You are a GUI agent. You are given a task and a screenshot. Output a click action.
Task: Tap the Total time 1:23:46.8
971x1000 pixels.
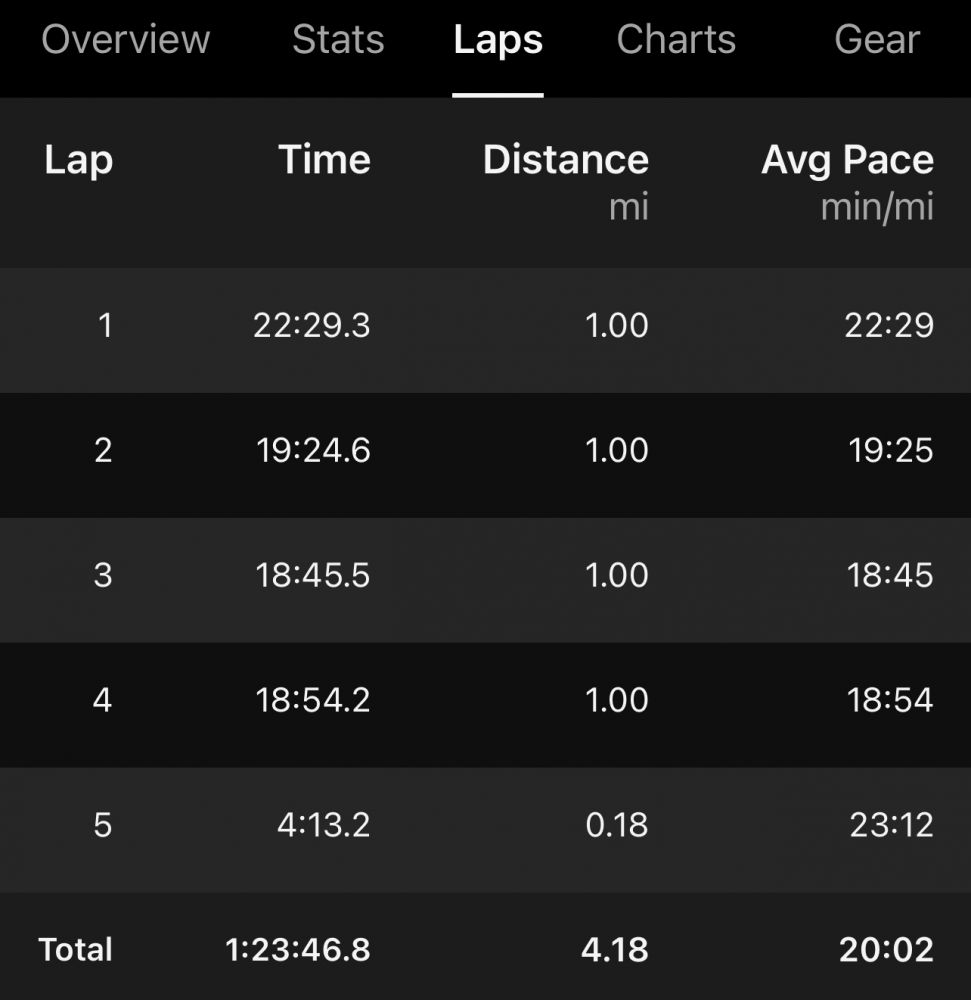click(298, 950)
